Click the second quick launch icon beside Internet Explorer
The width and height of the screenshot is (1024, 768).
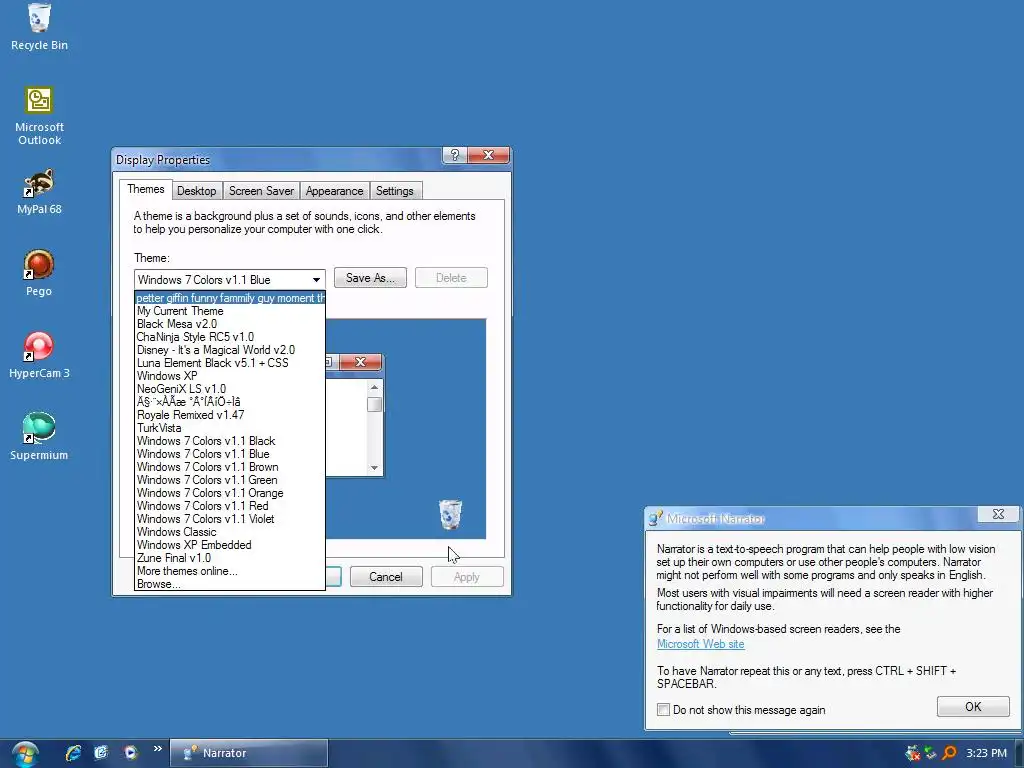[x=101, y=753]
